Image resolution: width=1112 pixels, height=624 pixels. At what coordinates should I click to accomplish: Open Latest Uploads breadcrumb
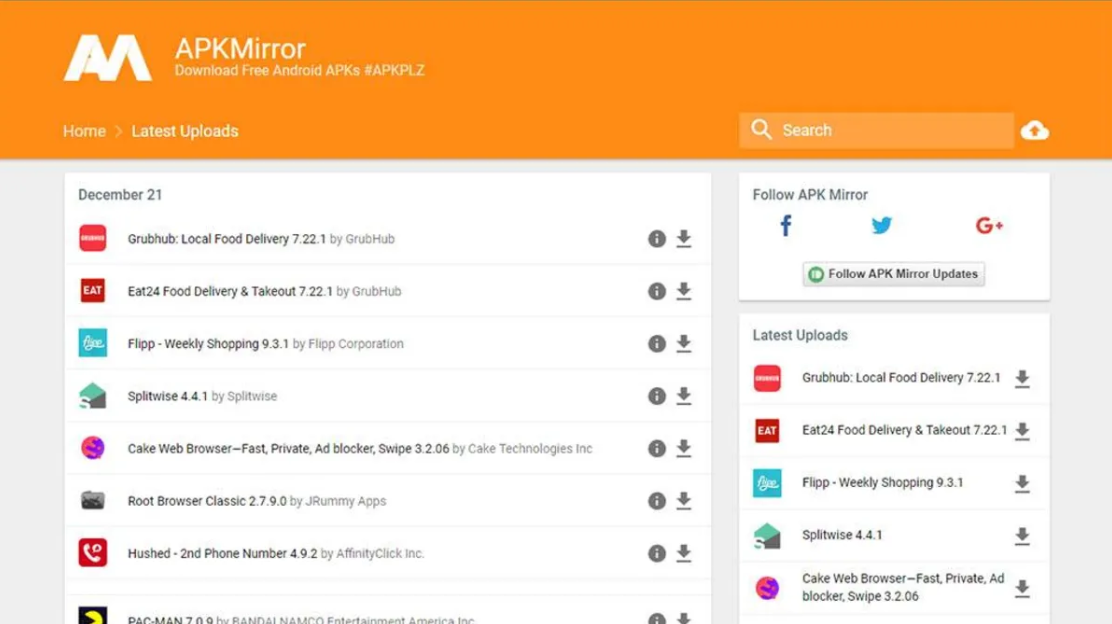coord(185,131)
